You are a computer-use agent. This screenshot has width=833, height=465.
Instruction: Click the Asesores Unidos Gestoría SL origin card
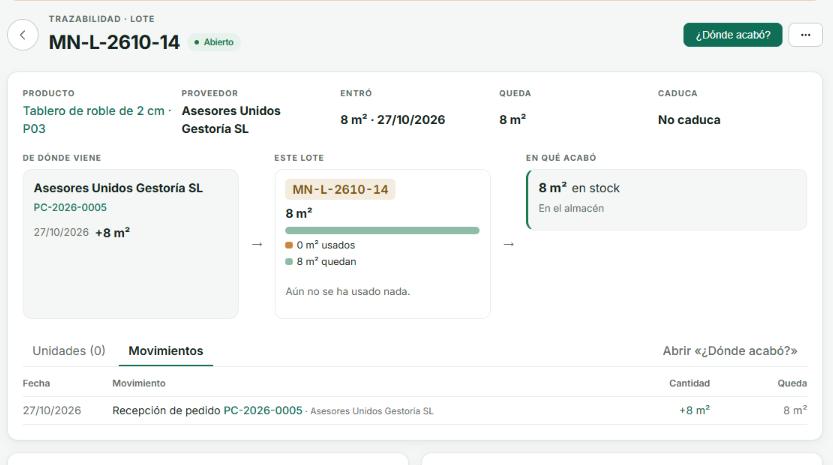(x=131, y=244)
